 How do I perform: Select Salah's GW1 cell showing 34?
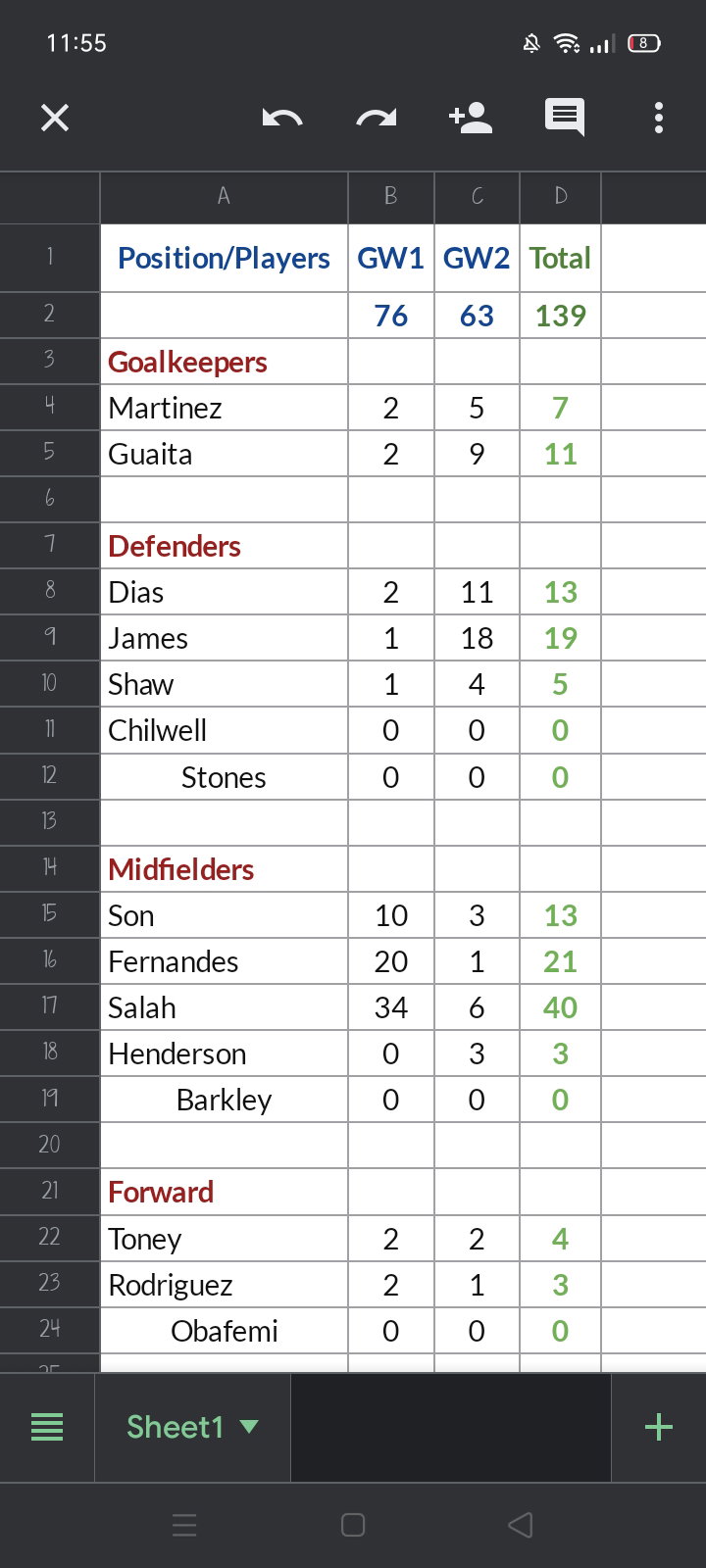391,1007
